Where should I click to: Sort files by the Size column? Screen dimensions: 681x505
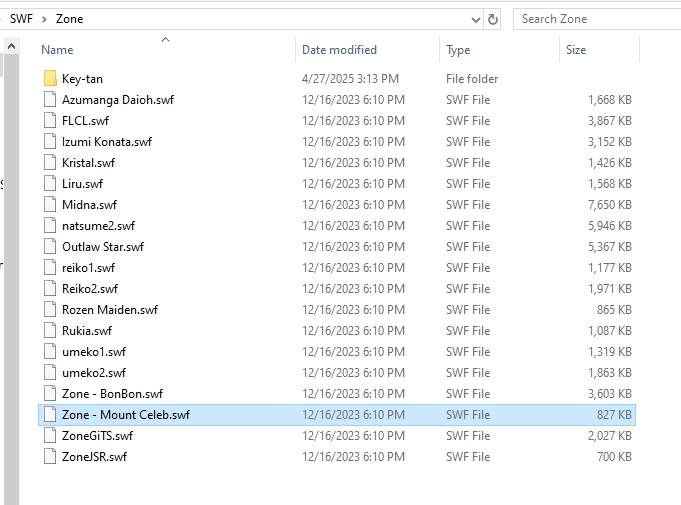point(576,50)
